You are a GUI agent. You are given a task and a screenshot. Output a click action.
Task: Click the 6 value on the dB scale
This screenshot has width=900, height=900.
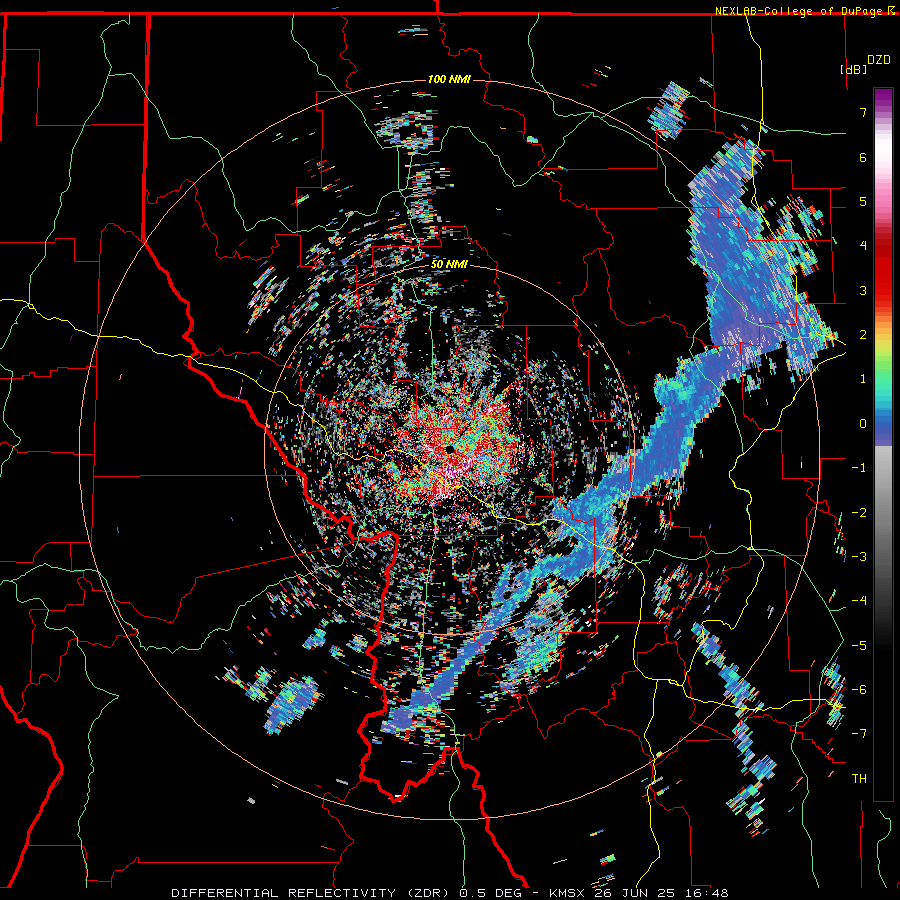[x=863, y=157]
